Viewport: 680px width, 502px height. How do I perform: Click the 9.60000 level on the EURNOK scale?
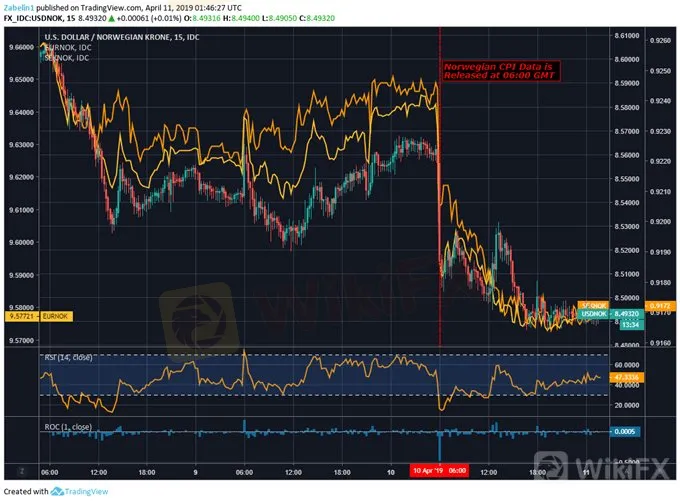[x=22, y=242]
